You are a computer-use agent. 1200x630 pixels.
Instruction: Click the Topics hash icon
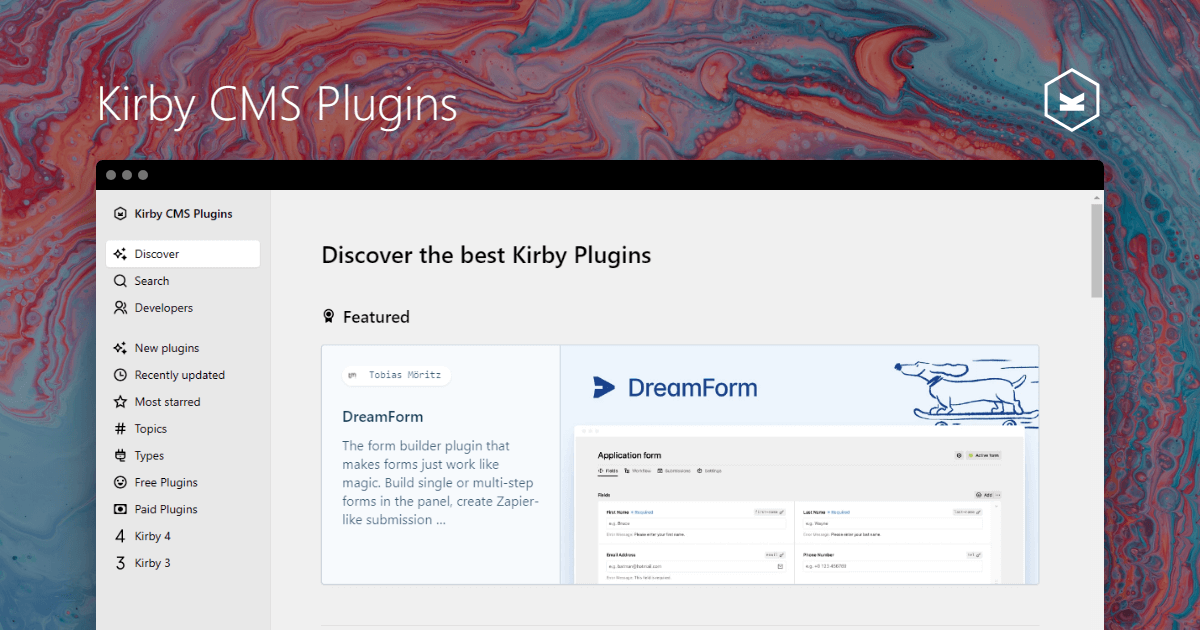pos(122,428)
